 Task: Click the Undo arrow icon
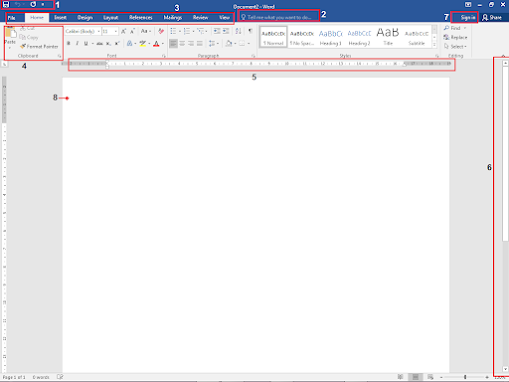coord(17,4)
